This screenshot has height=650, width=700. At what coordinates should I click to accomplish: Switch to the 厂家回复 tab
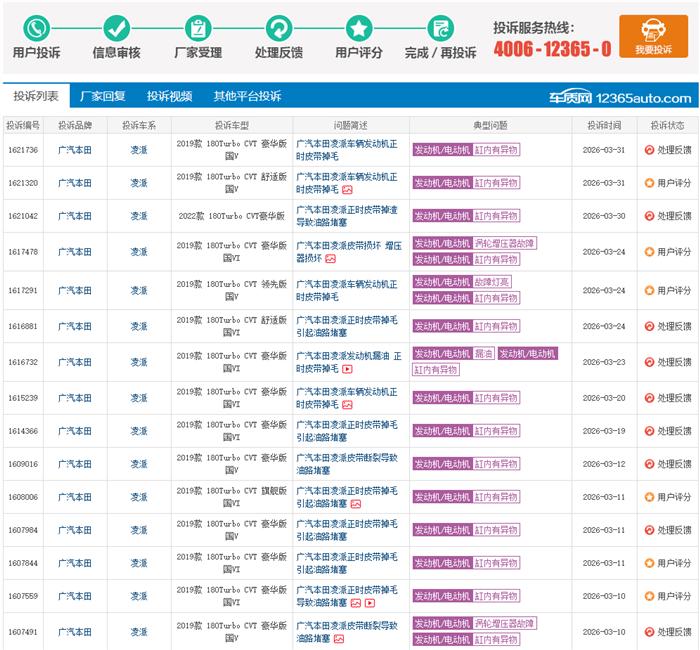[102, 97]
